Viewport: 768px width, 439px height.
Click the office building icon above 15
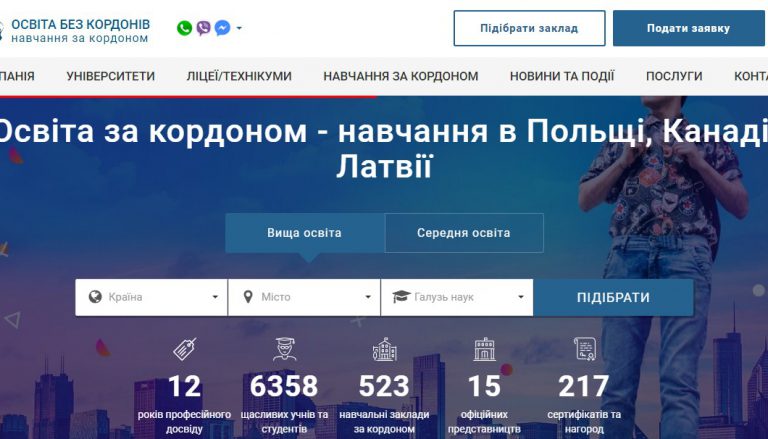[x=484, y=349]
